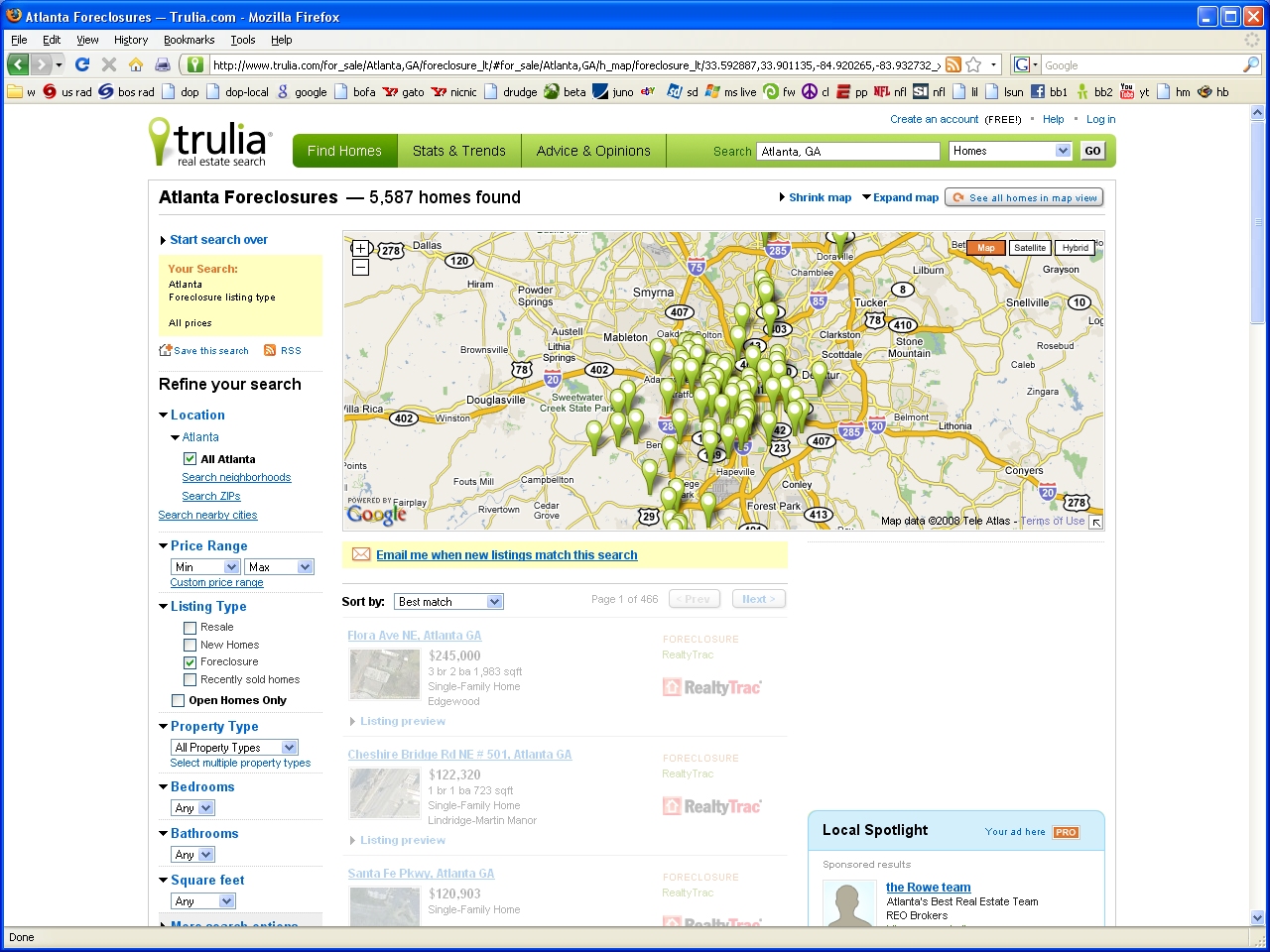This screenshot has width=1270, height=952.
Task: Switch map to Satellite view
Action: pos(1029,248)
